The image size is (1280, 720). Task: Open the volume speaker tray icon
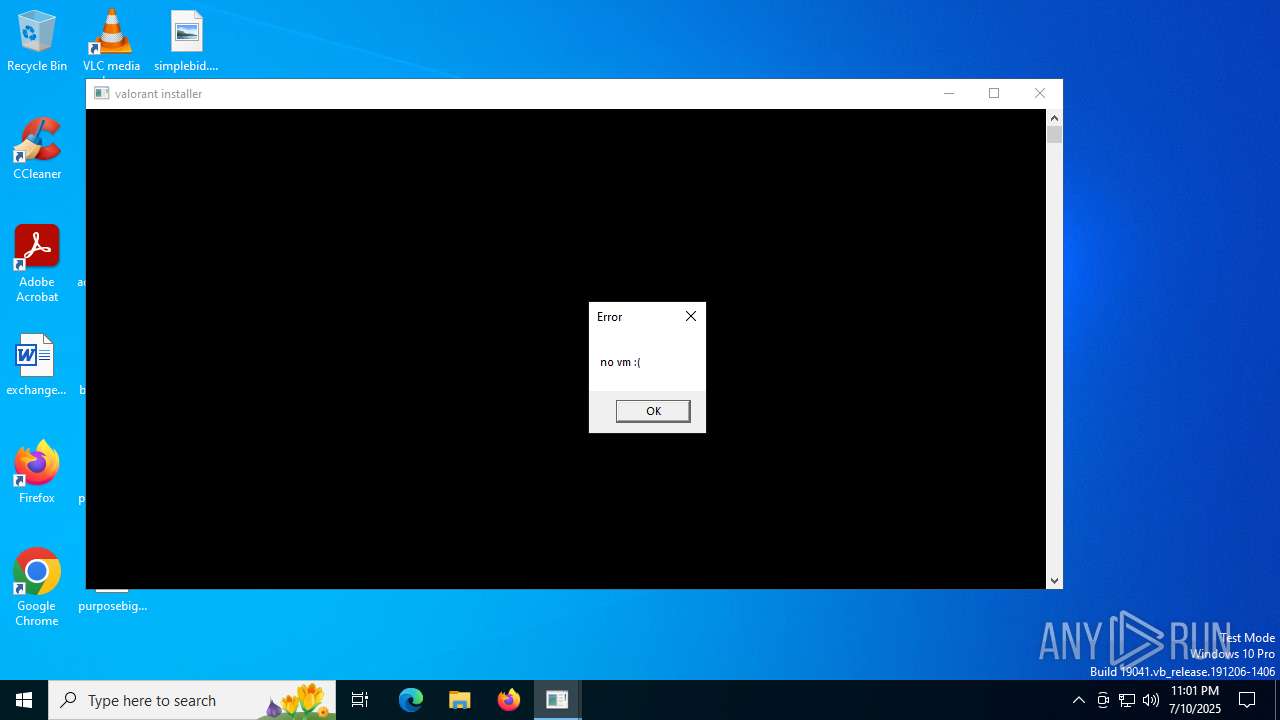point(1151,700)
